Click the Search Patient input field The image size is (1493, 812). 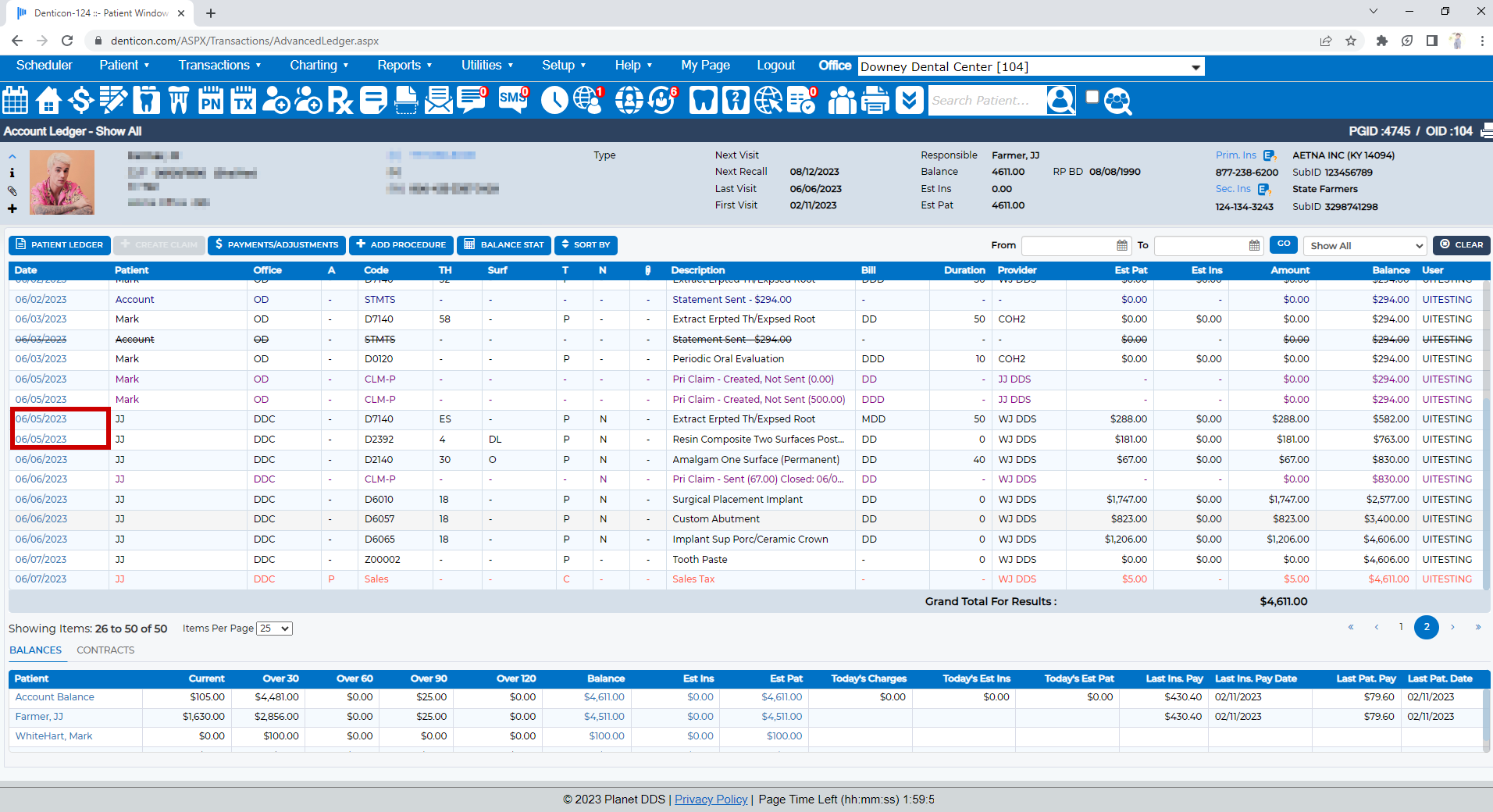987,100
